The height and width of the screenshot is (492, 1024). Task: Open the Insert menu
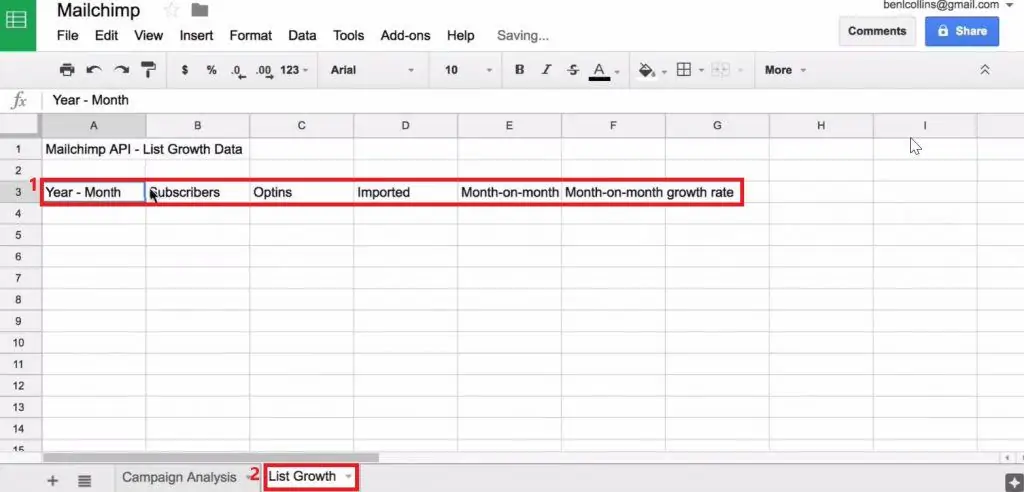point(197,36)
